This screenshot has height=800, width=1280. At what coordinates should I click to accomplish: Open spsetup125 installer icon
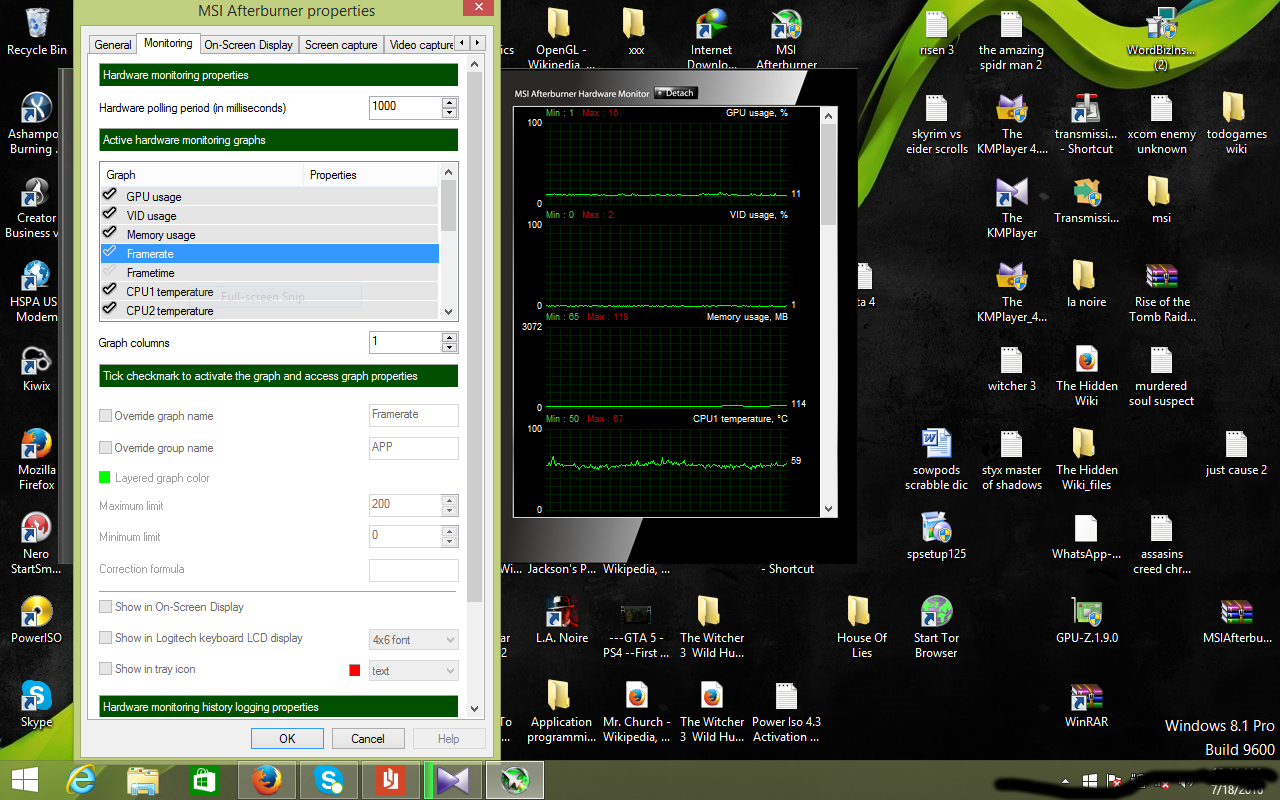936,536
